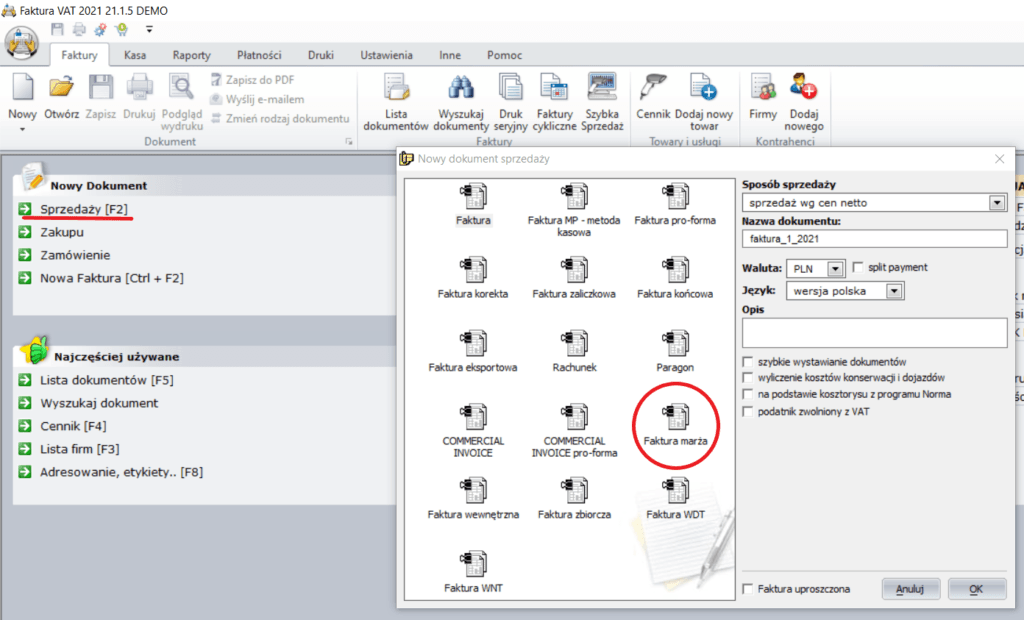Viewport: 1024px width, 620px height.
Task: Click Dodaj nowego contractor icon
Action: pyautogui.click(x=803, y=91)
